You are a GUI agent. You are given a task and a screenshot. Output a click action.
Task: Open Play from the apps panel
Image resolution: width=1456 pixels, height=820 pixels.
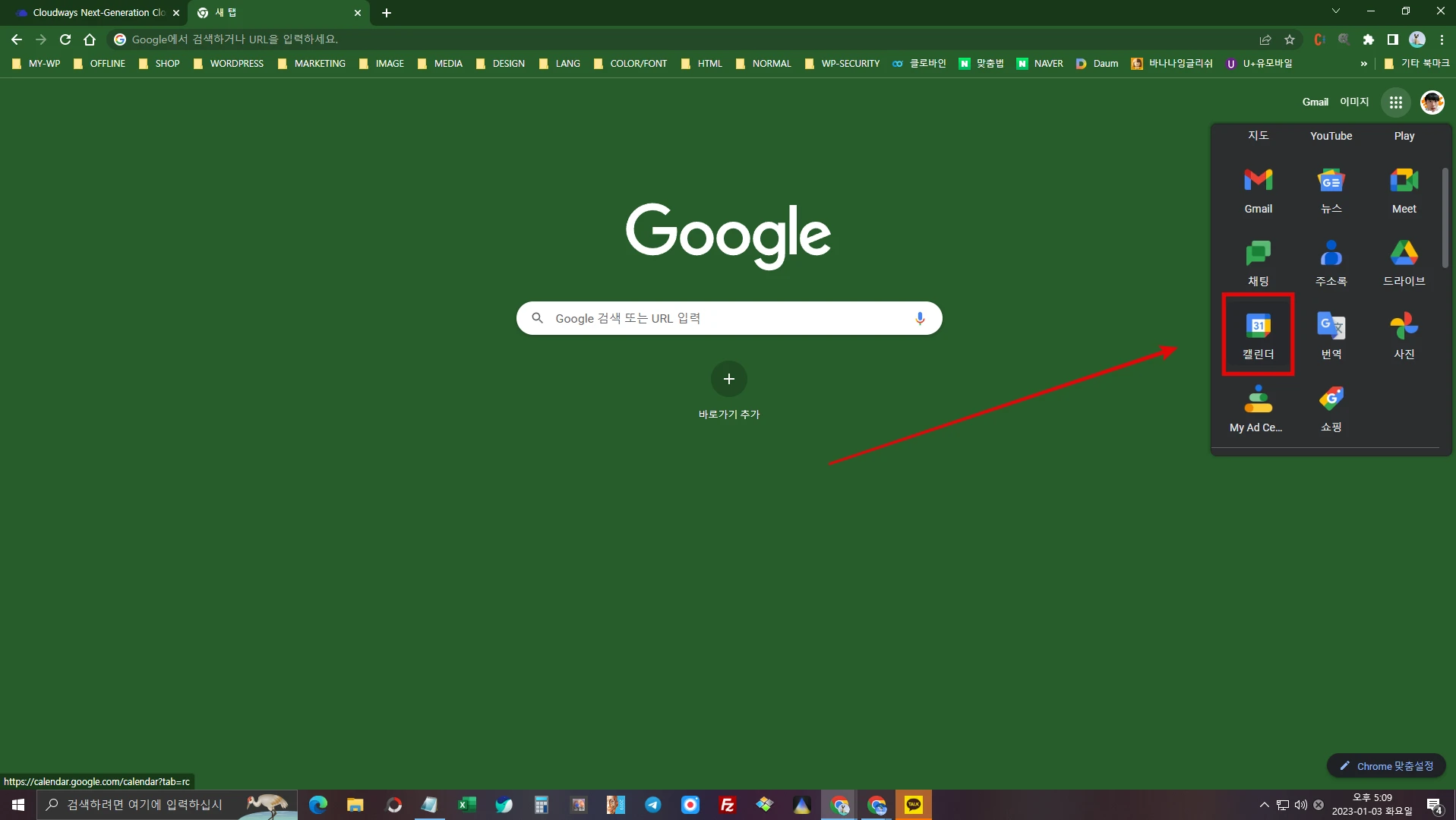click(1404, 136)
